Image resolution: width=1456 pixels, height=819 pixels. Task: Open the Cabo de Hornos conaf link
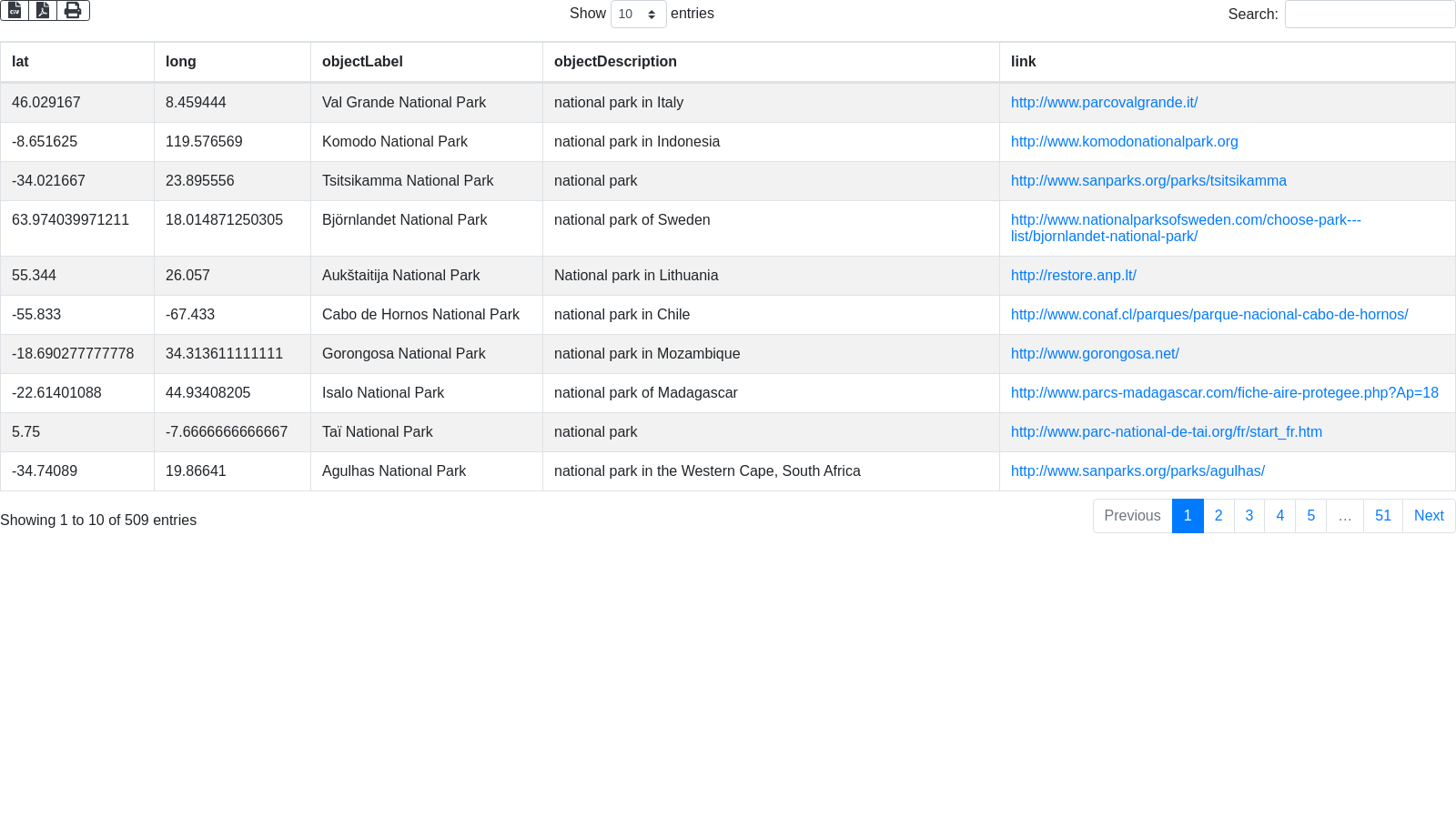1208,315
